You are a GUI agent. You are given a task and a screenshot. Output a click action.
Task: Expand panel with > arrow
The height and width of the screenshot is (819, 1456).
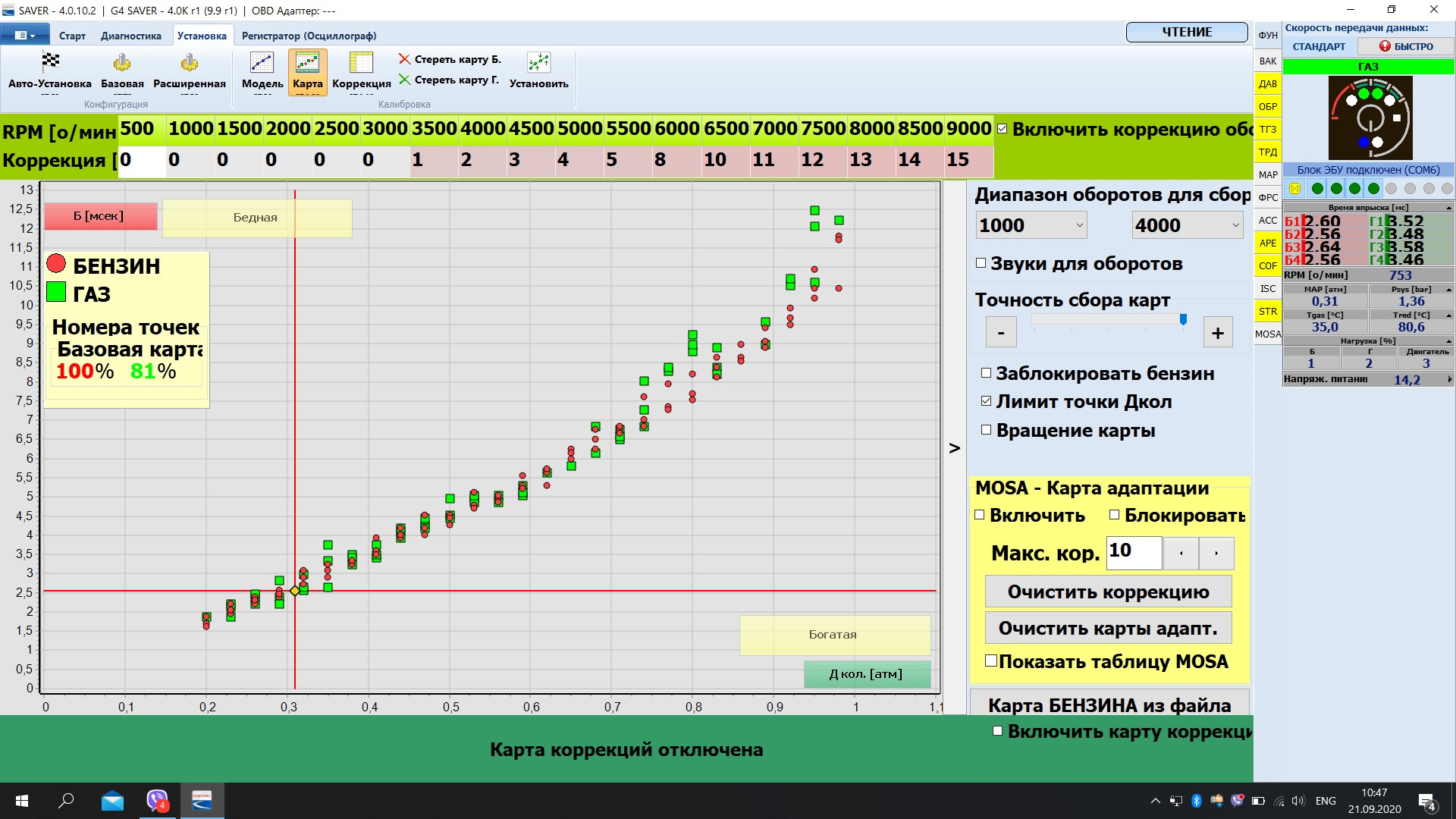click(x=954, y=448)
